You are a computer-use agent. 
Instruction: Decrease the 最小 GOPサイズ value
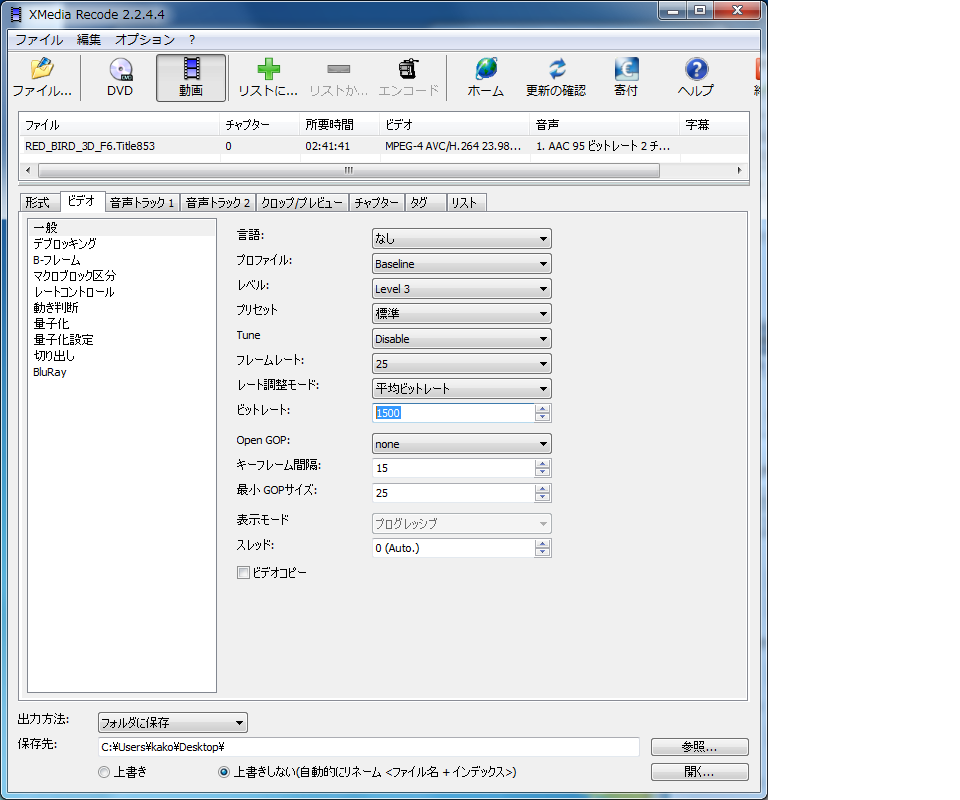(x=542, y=497)
